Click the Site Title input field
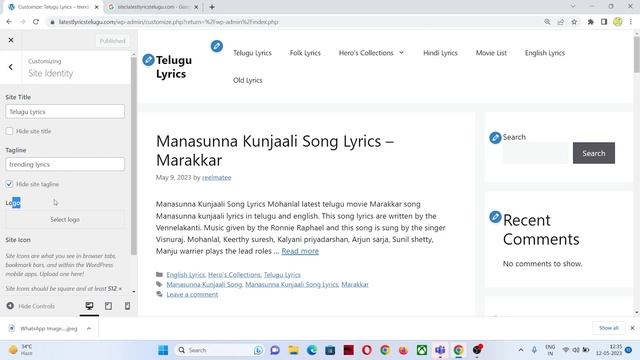The image size is (640, 360). [65, 111]
